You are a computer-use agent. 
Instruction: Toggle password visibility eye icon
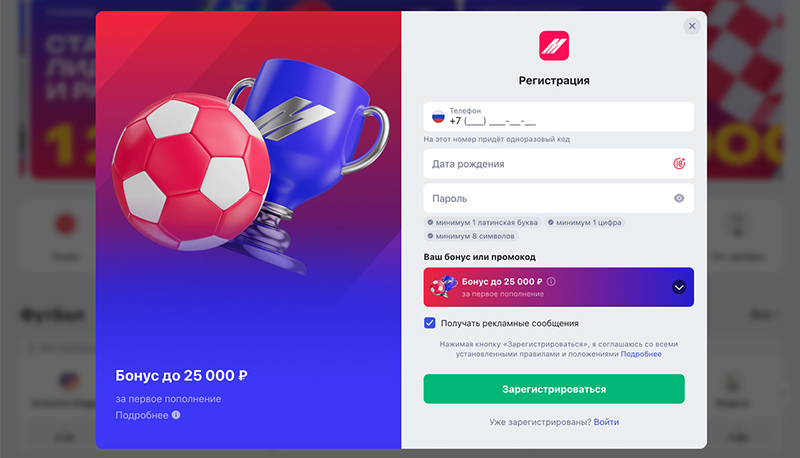tap(679, 198)
